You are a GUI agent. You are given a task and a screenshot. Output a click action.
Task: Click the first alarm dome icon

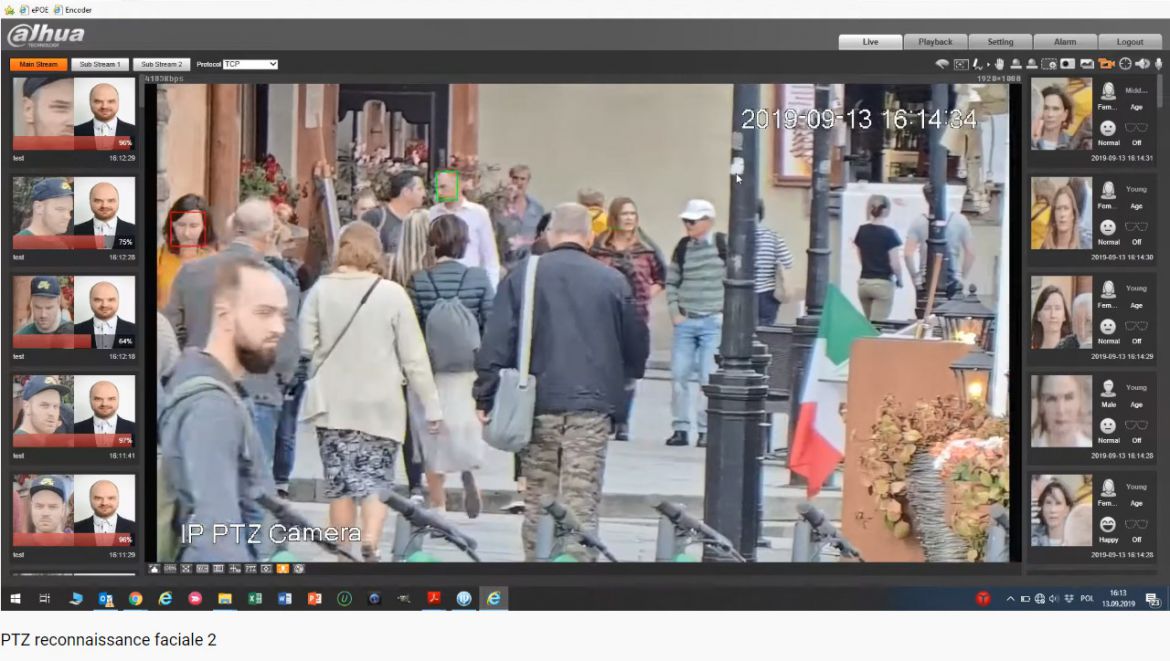click(x=1016, y=64)
